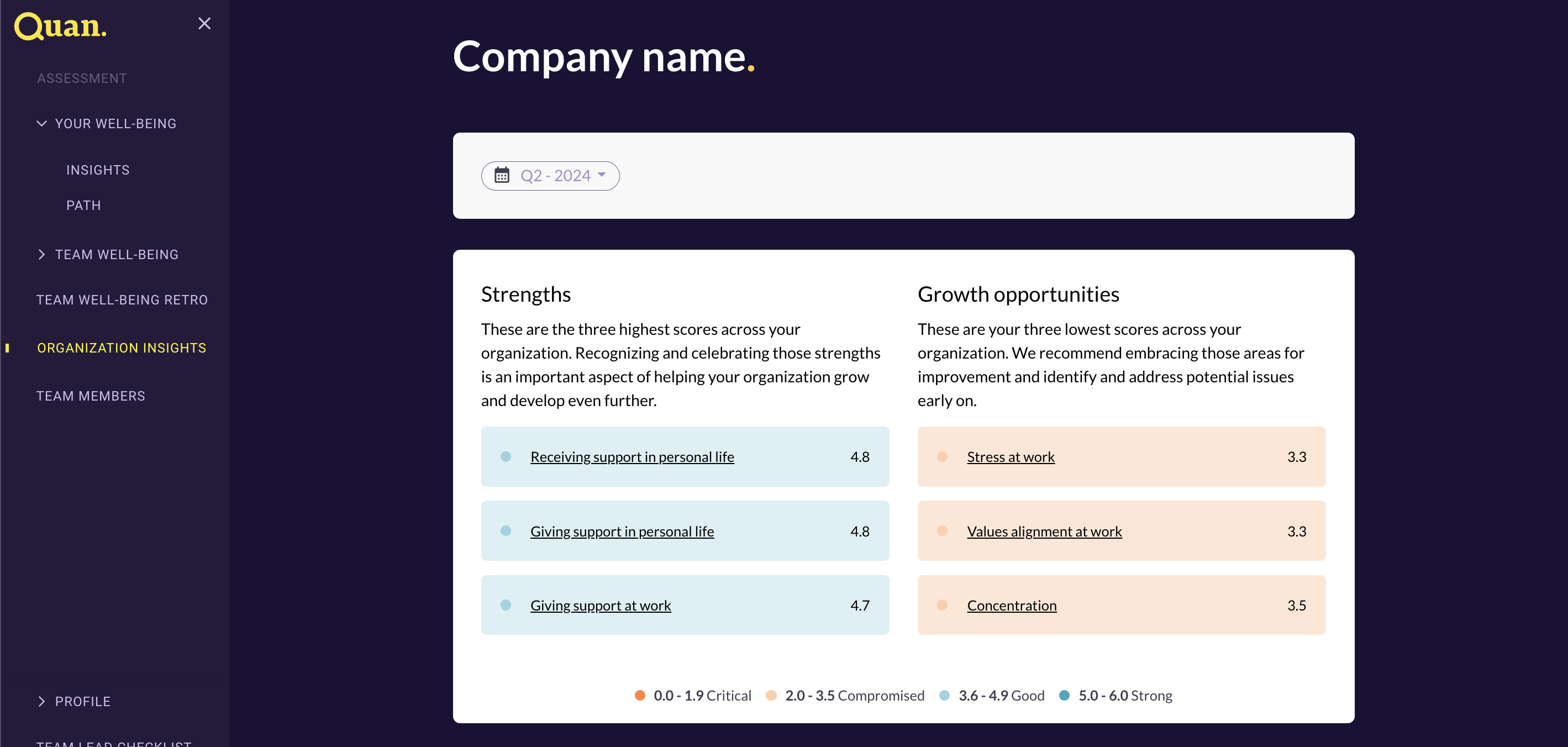Select Organization Insights in sidebar
The height and width of the screenshot is (747, 1568).
click(121, 348)
